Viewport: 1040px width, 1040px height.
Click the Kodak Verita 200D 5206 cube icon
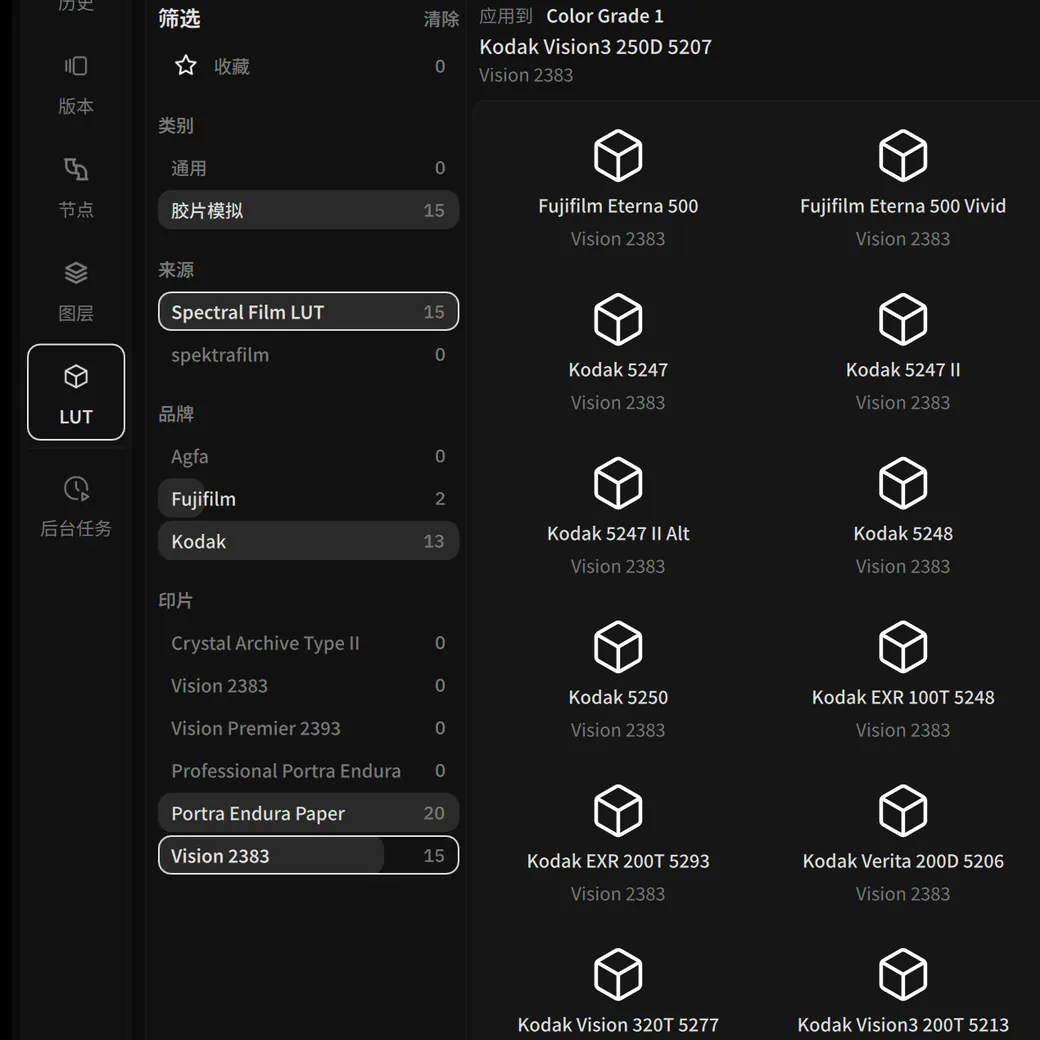tap(903, 811)
